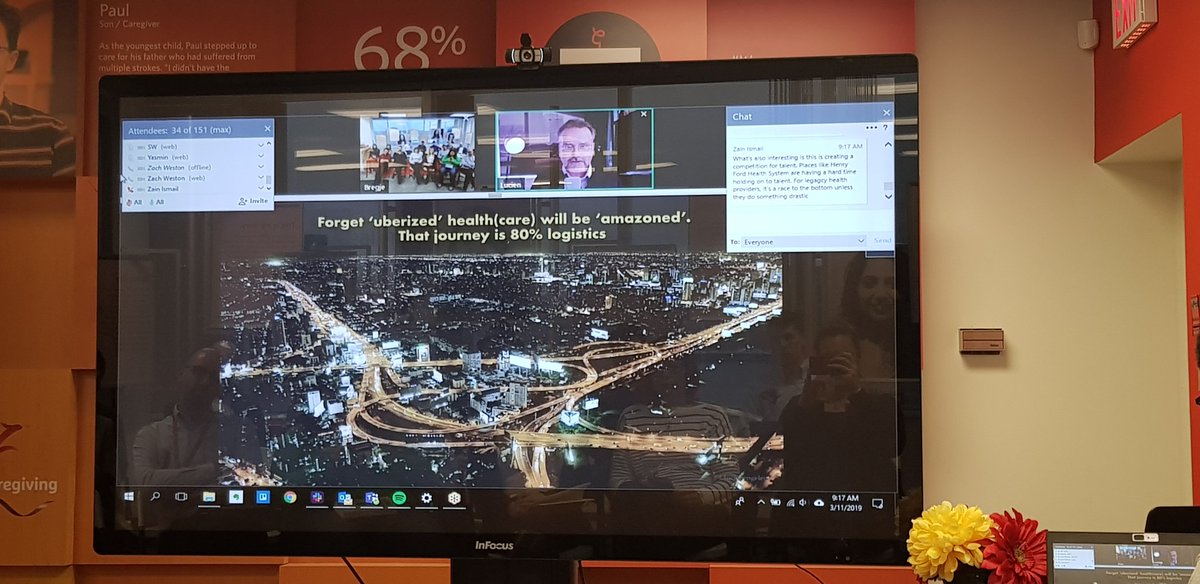Open Microsoft Teams from the taskbar
1200x584 pixels.
371,497
